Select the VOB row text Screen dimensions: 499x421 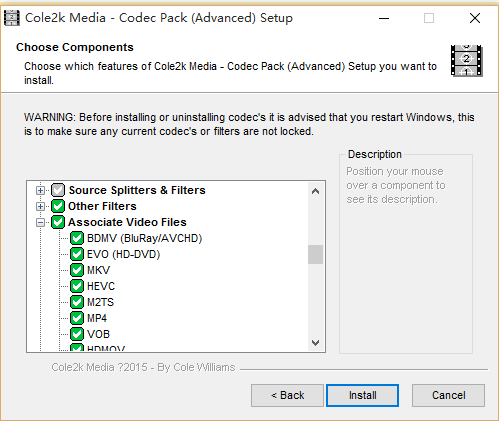coord(98,334)
